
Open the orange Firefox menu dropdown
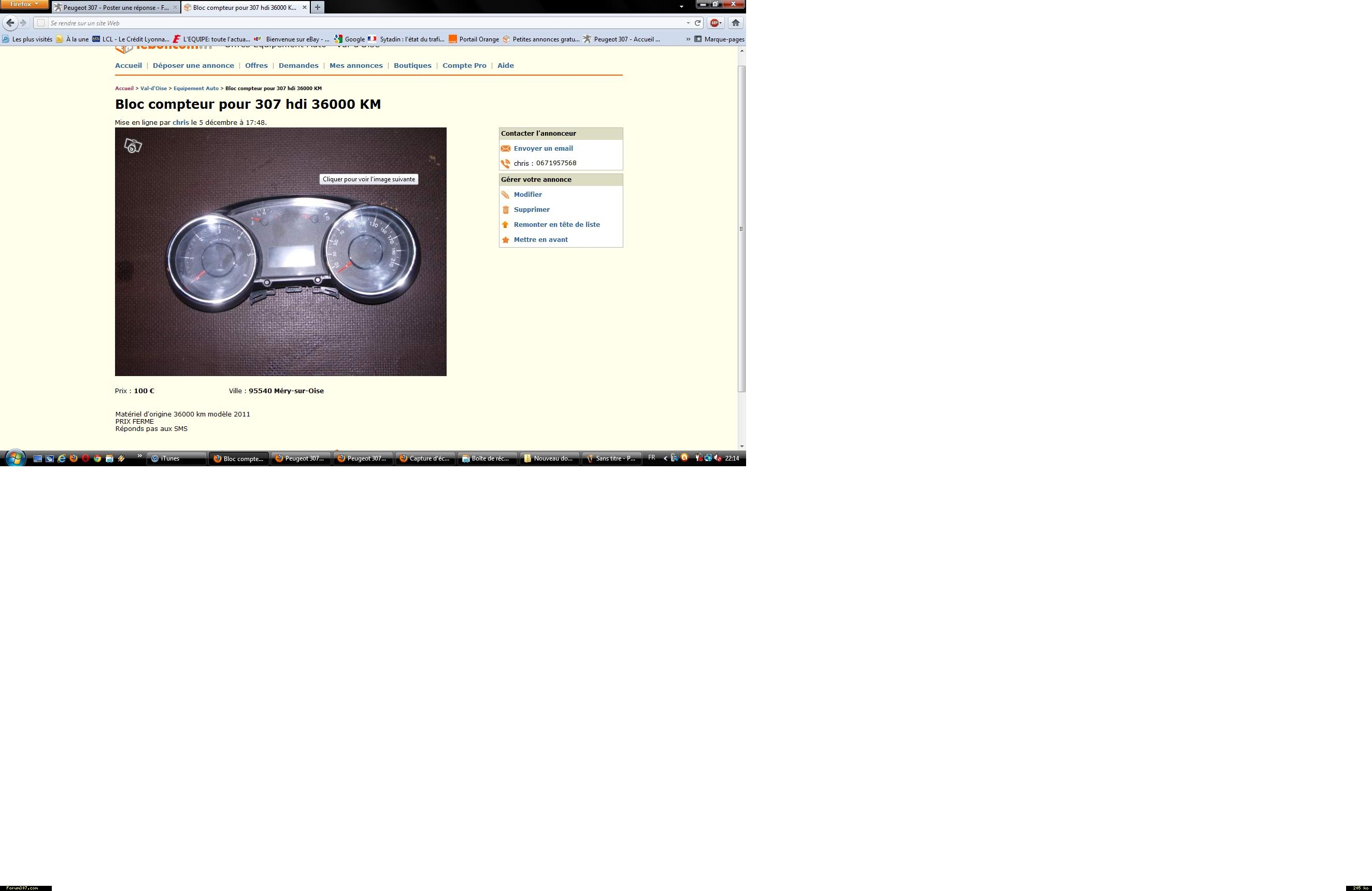click(24, 4)
